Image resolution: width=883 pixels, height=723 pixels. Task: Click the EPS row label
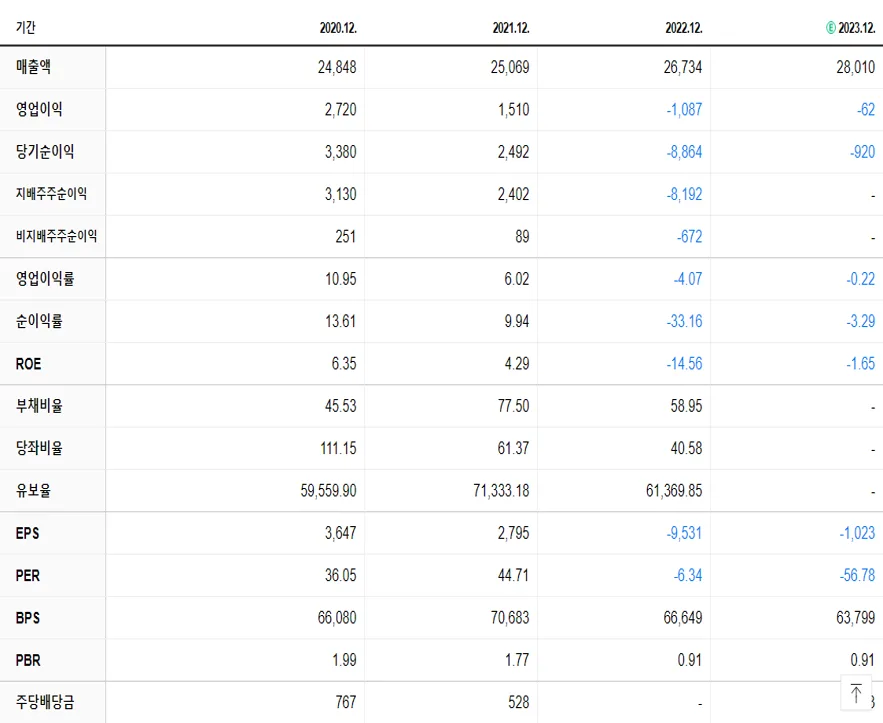pyautogui.click(x=28, y=533)
